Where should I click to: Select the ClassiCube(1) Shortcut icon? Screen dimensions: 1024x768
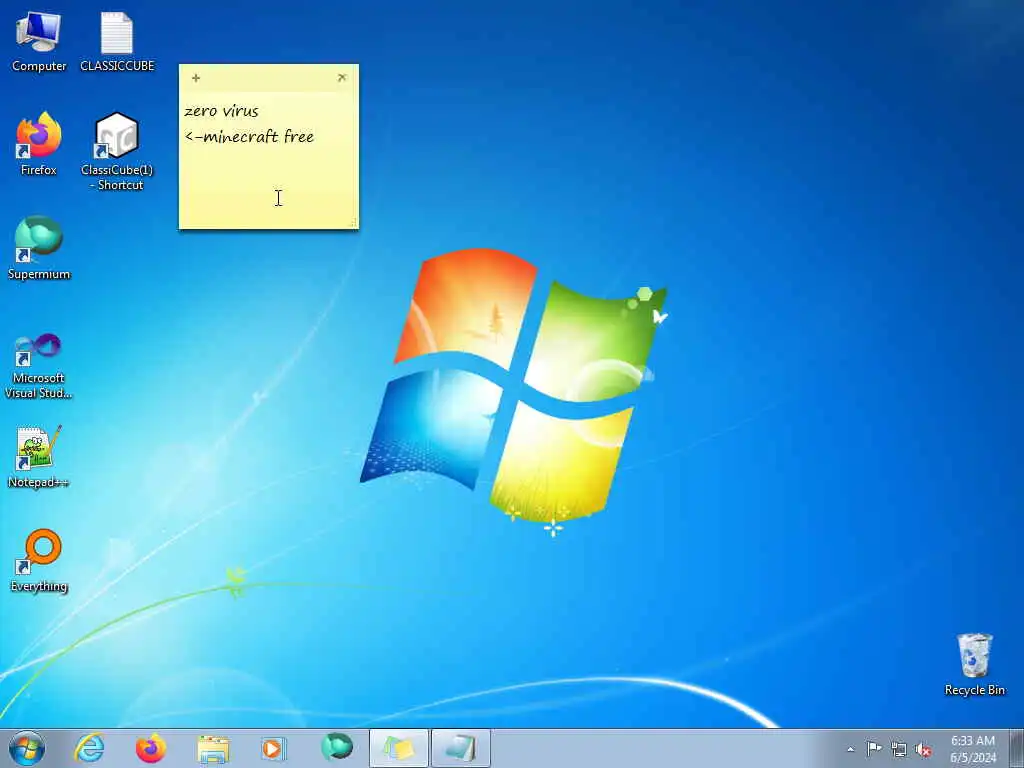click(x=117, y=152)
